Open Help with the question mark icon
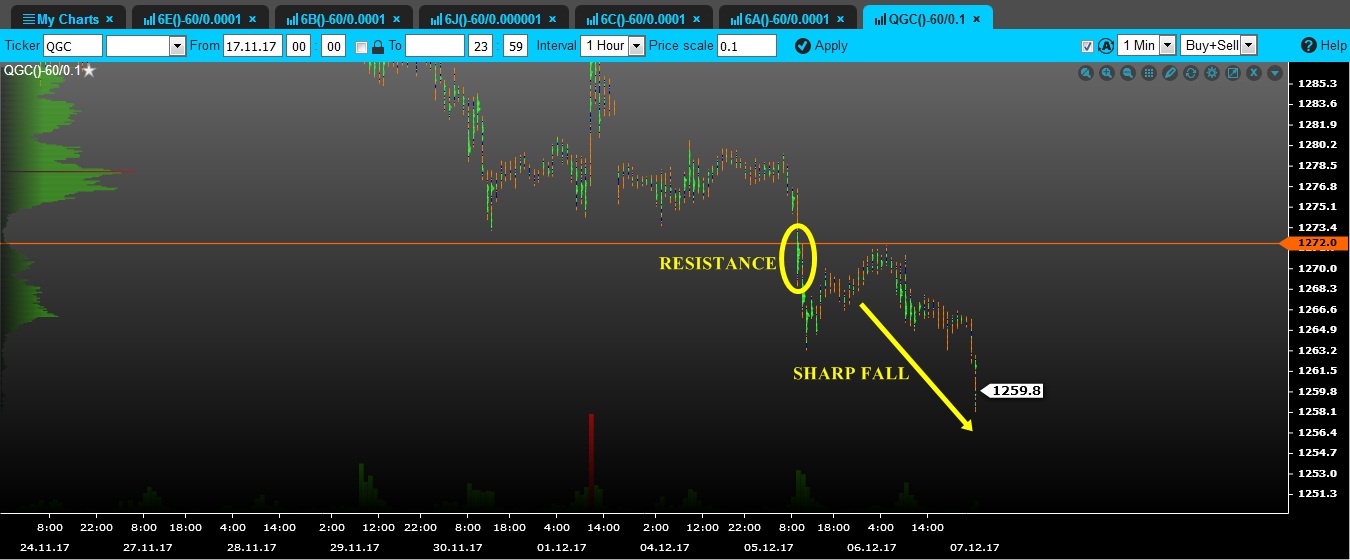The height and width of the screenshot is (560, 1350). 1309,45
